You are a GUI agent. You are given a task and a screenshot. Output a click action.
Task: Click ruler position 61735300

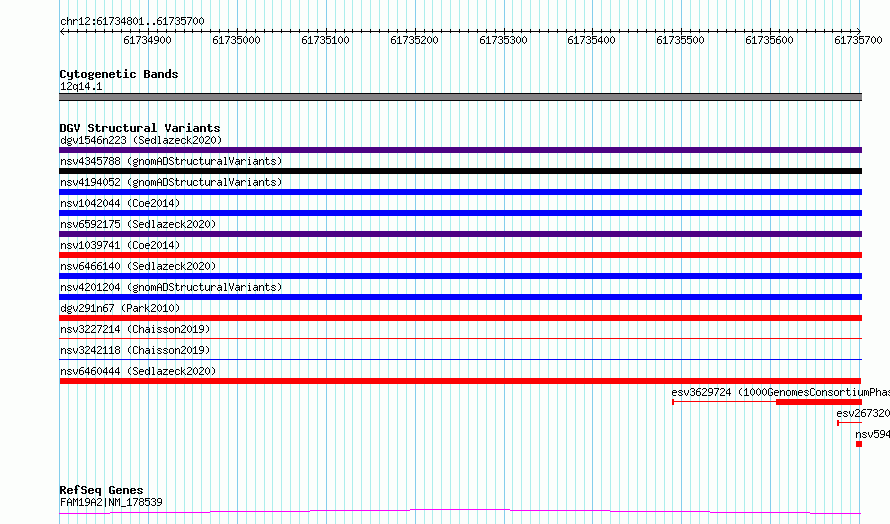[x=503, y=40]
